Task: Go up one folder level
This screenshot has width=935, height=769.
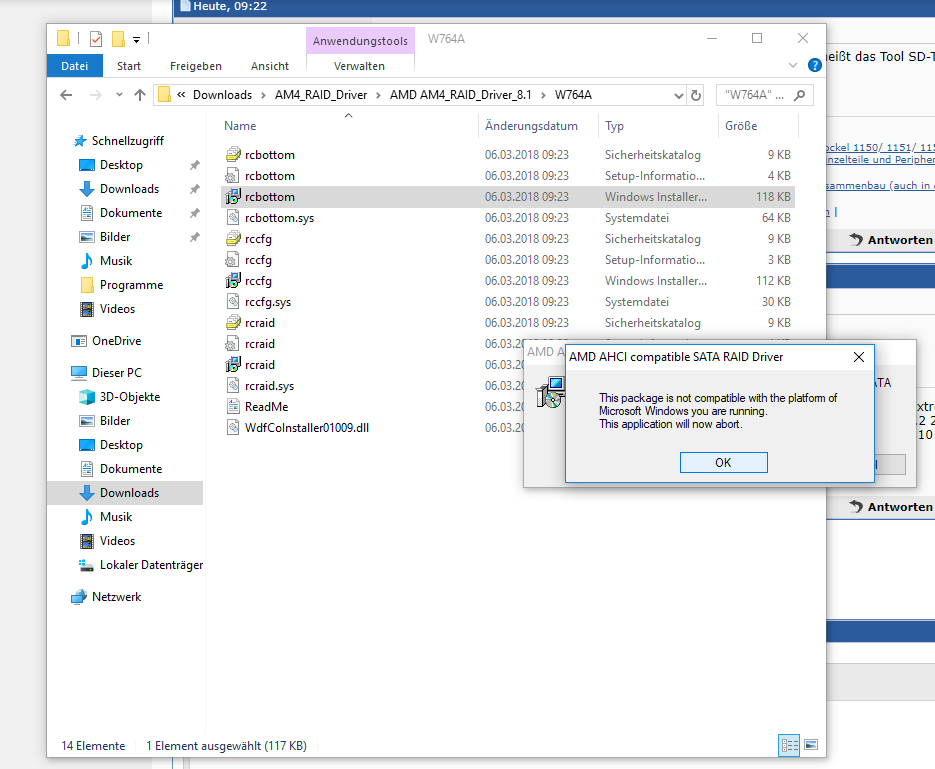Action: point(140,95)
